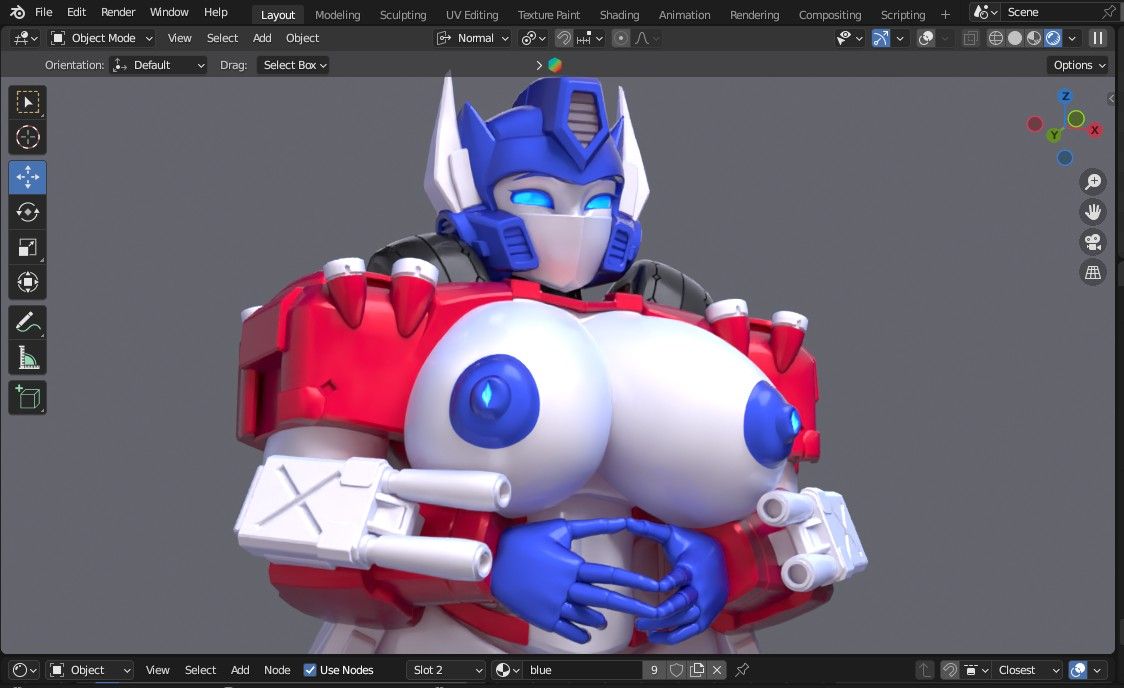Switch to material preview shading
The height and width of the screenshot is (688, 1124).
(1034, 38)
